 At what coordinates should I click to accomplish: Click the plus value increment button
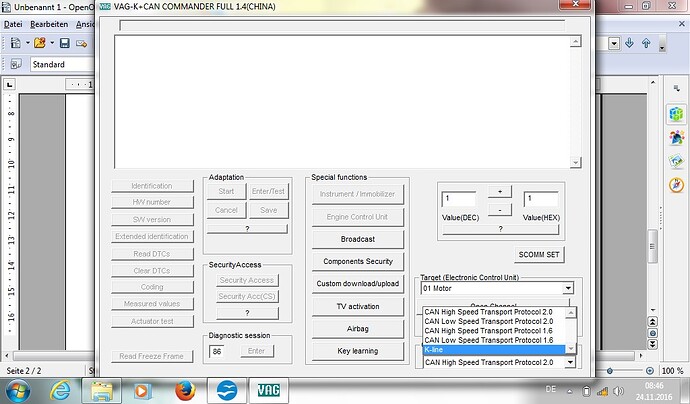pos(500,192)
